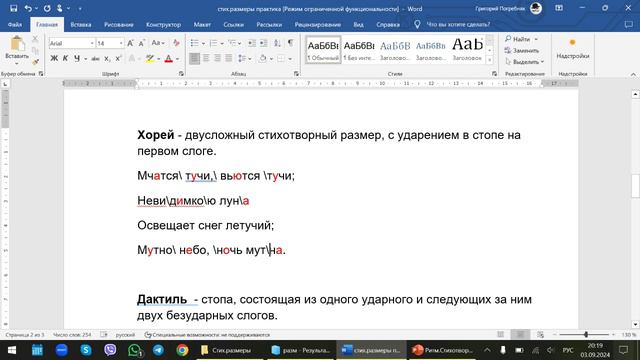Increase font size with the larger A icon
Image resolution: width=640 pixels, height=360 pixels.
(131, 43)
